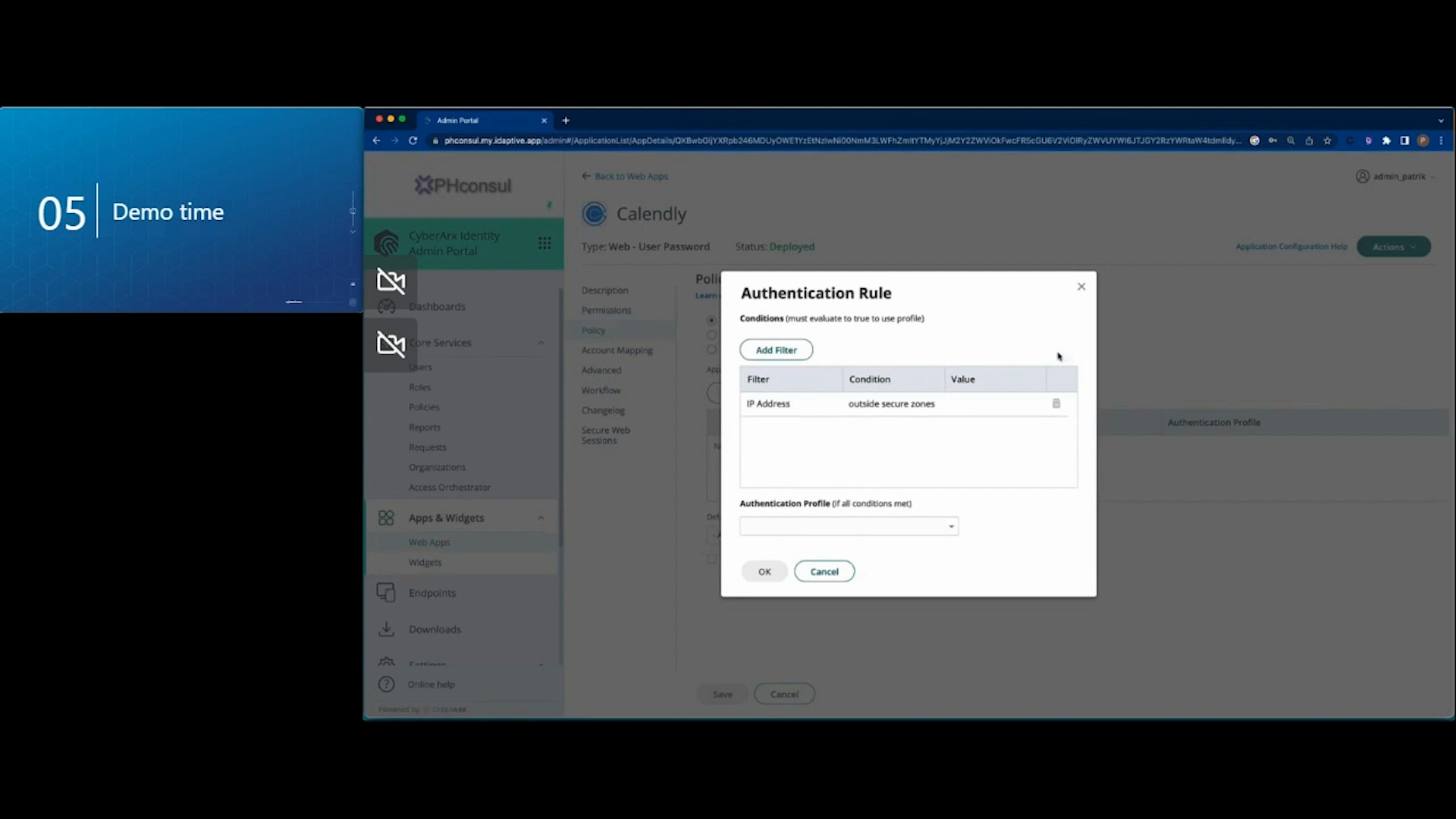Open the Chrome extensions puzzle icon
Image resolution: width=1456 pixels, height=819 pixels.
coord(1387,140)
